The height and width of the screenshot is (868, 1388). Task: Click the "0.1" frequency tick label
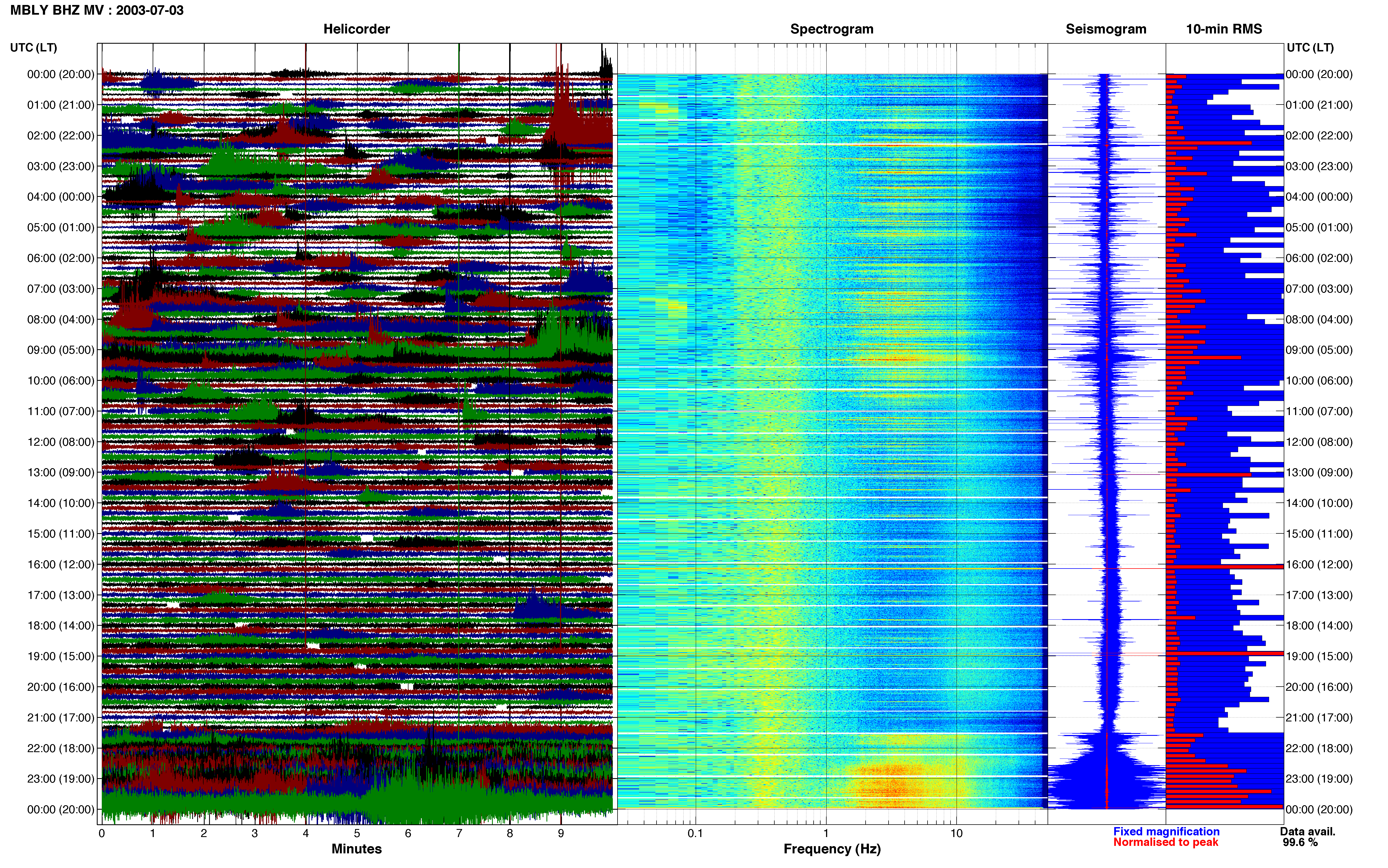695,833
